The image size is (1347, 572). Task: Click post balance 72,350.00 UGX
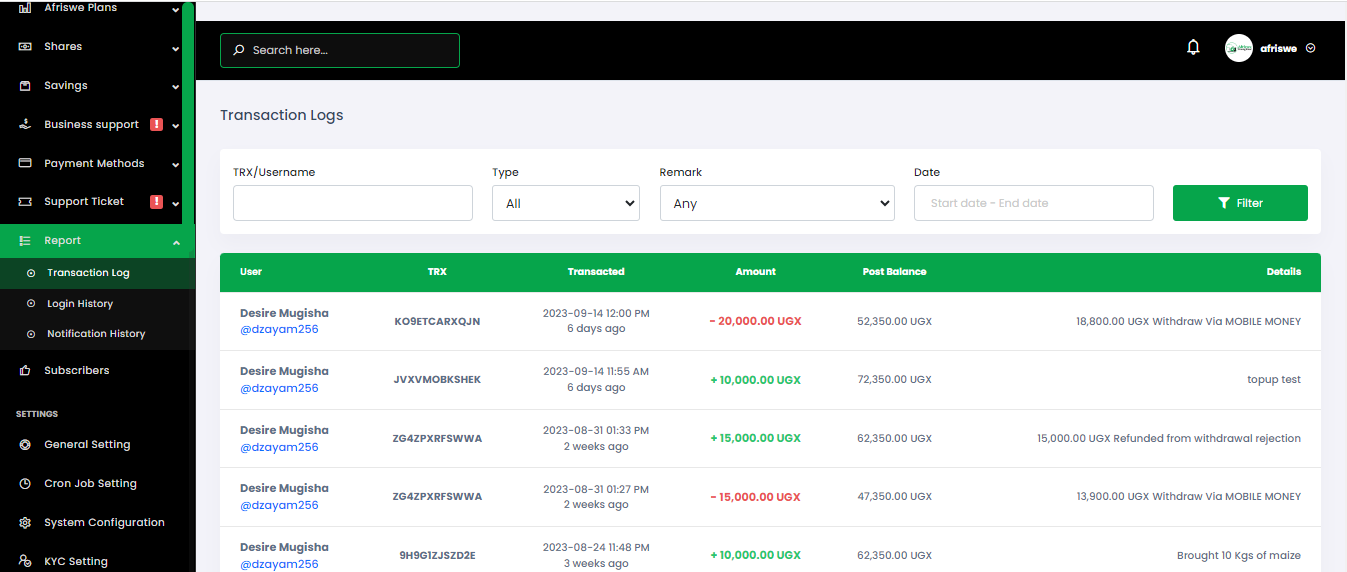pos(894,380)
